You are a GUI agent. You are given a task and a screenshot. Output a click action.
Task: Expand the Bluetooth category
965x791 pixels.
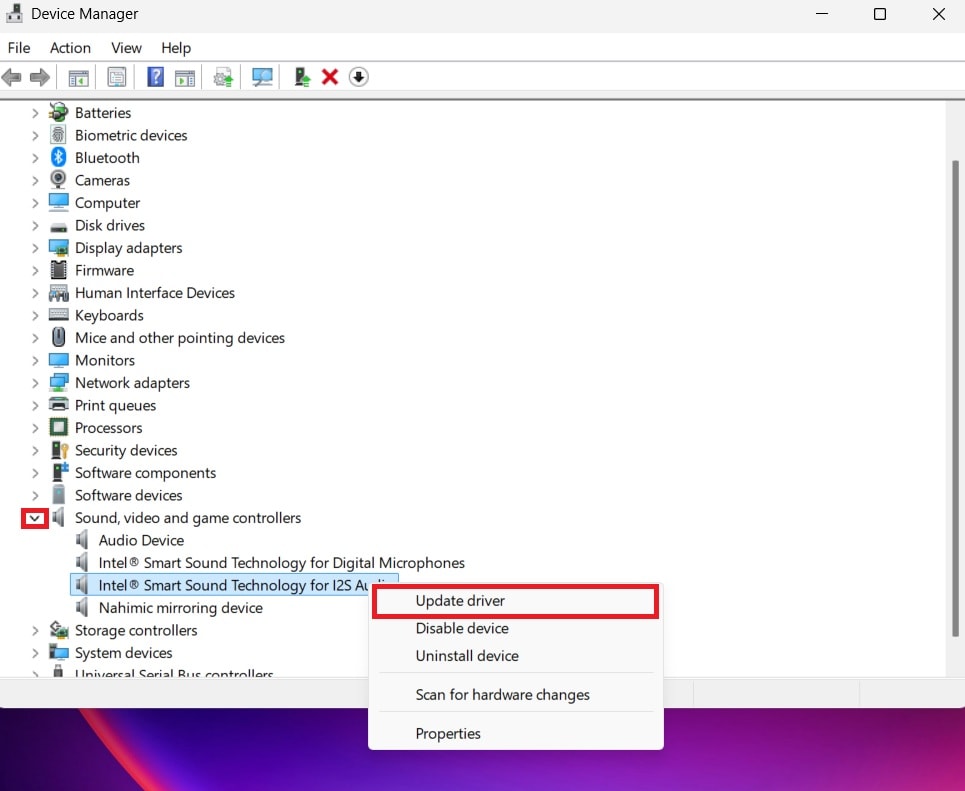point(35,158)
